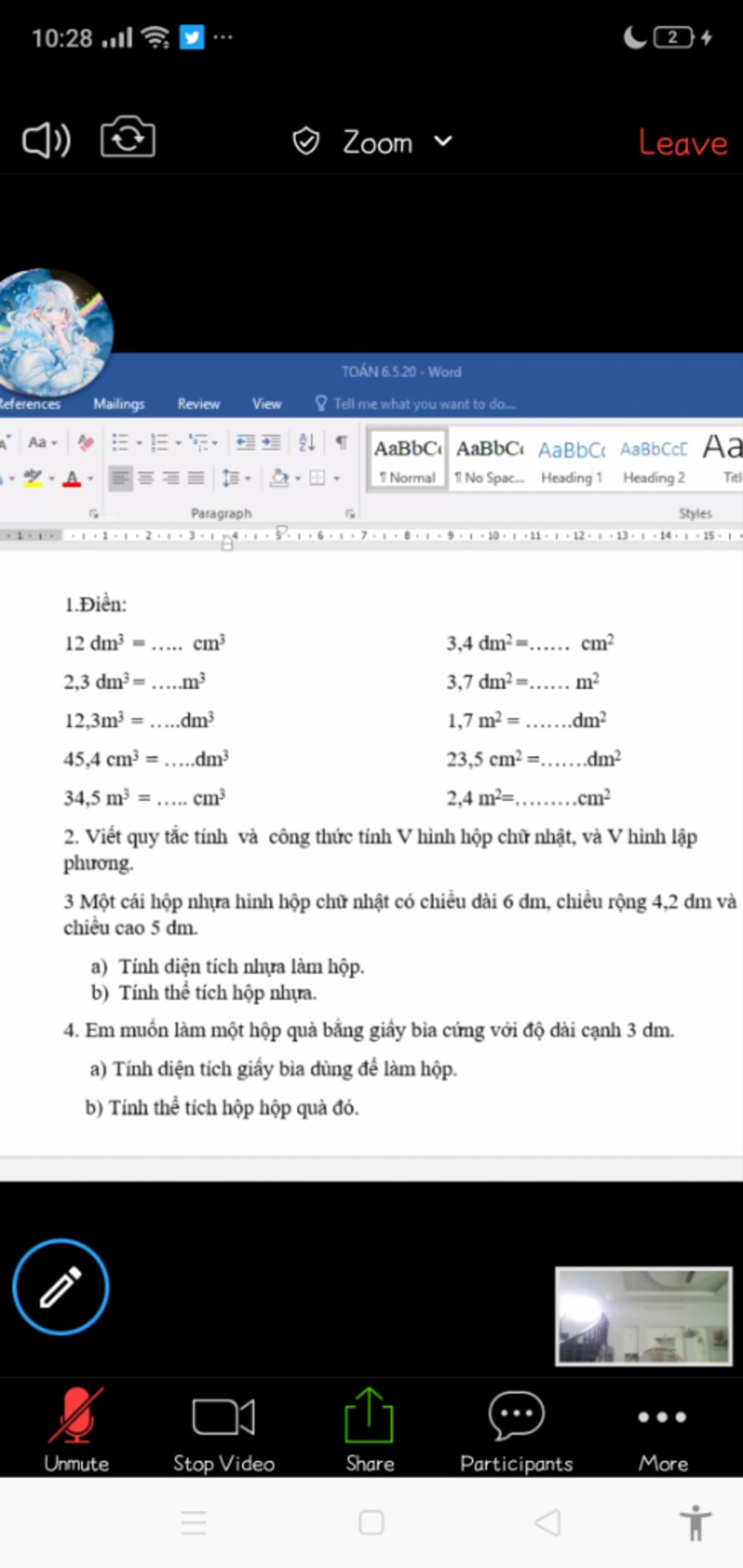Click the Multilevel List icon

pos(199,442)
